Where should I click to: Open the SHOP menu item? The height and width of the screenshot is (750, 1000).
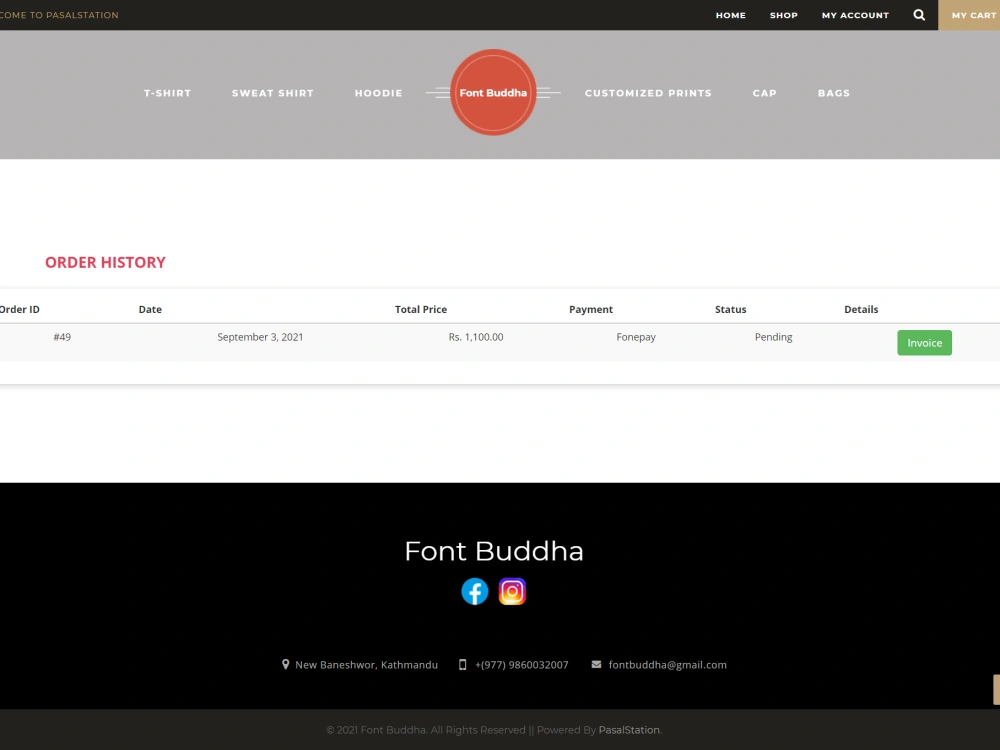pos(784,15)
